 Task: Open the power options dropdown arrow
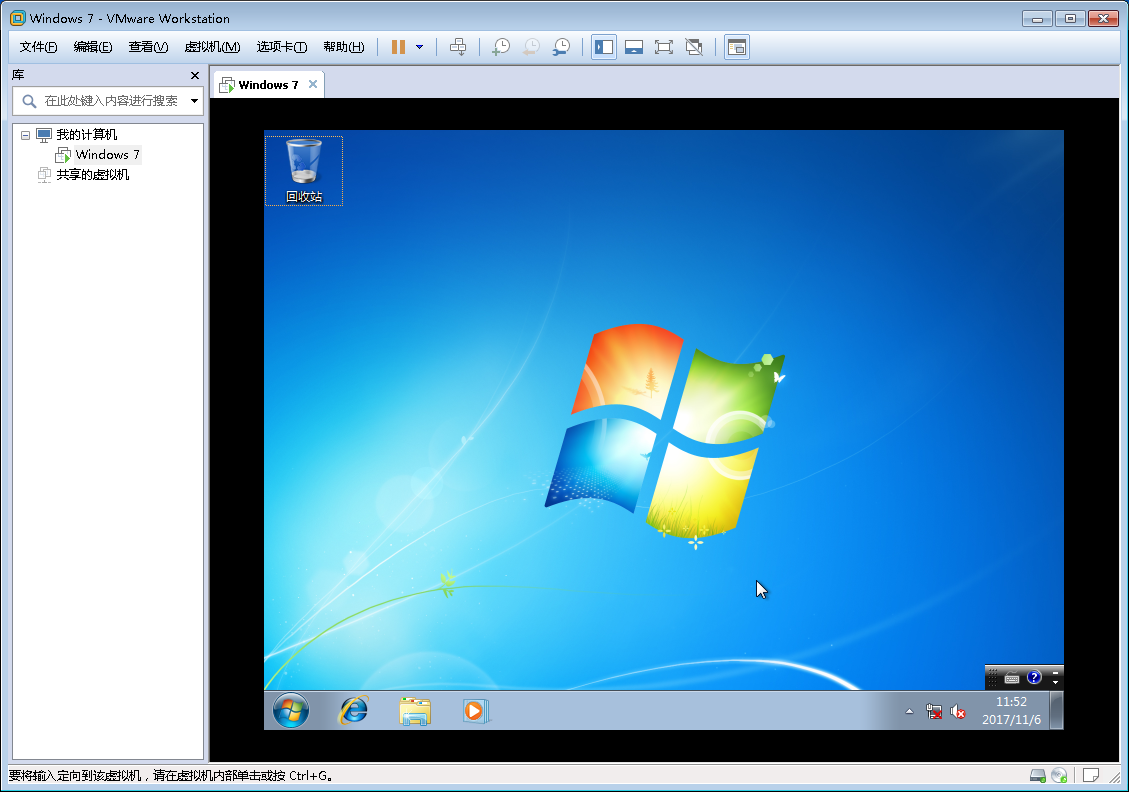[x=420, y=48]
